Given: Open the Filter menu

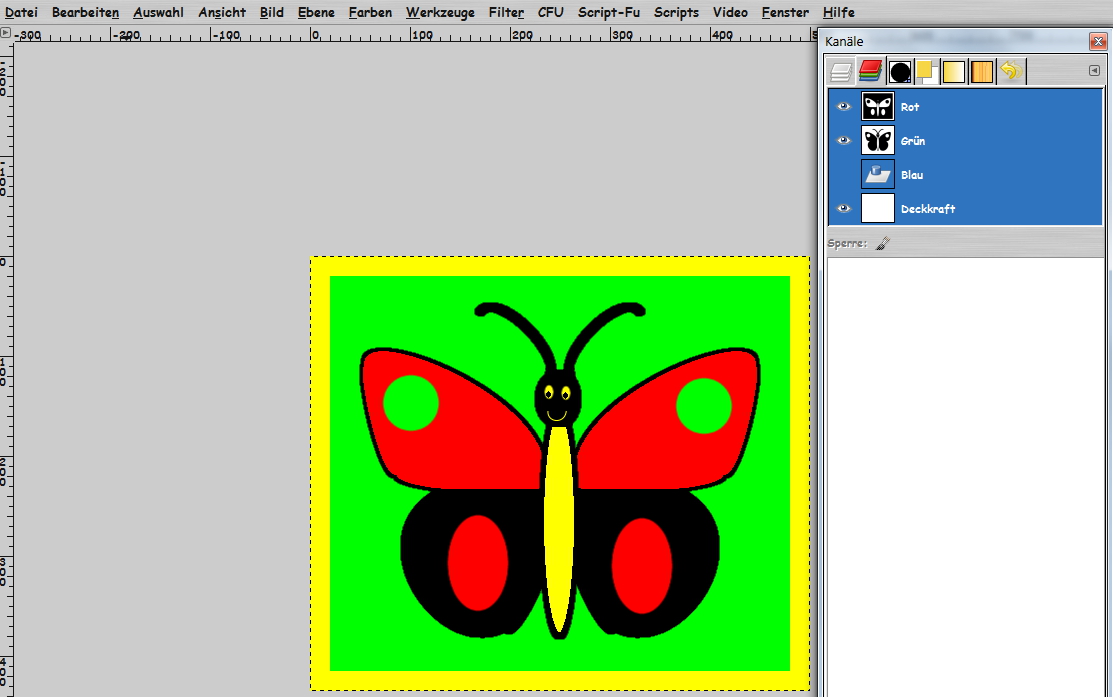Looking at the screenshot, I should (x=506, y=13).
